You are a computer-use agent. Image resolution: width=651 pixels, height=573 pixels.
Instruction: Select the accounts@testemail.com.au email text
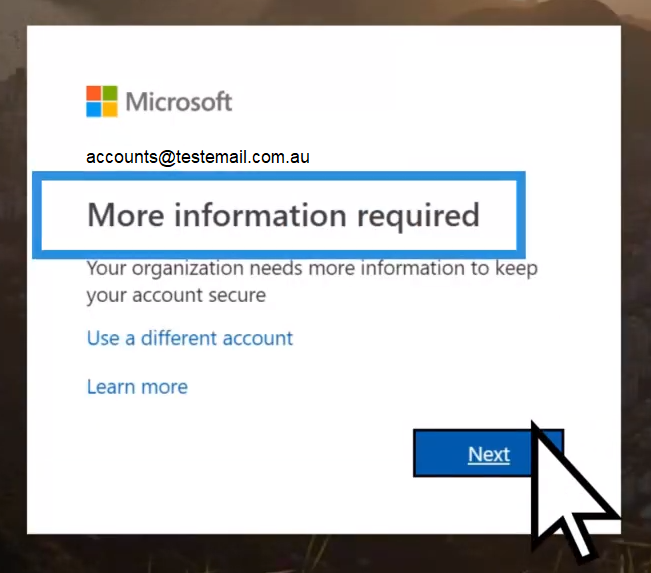[198, 157]
